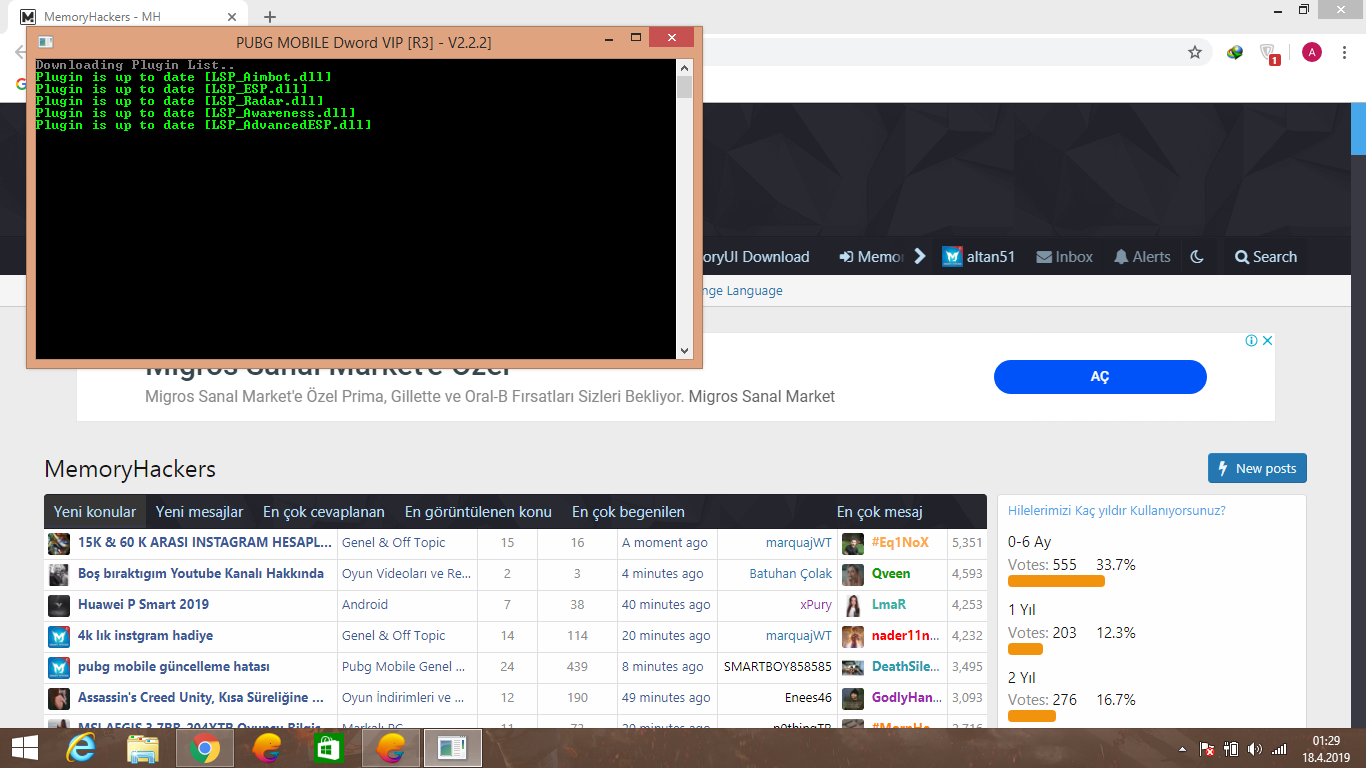Open the Chrome three-dot menu

[x=1346, y=52]
